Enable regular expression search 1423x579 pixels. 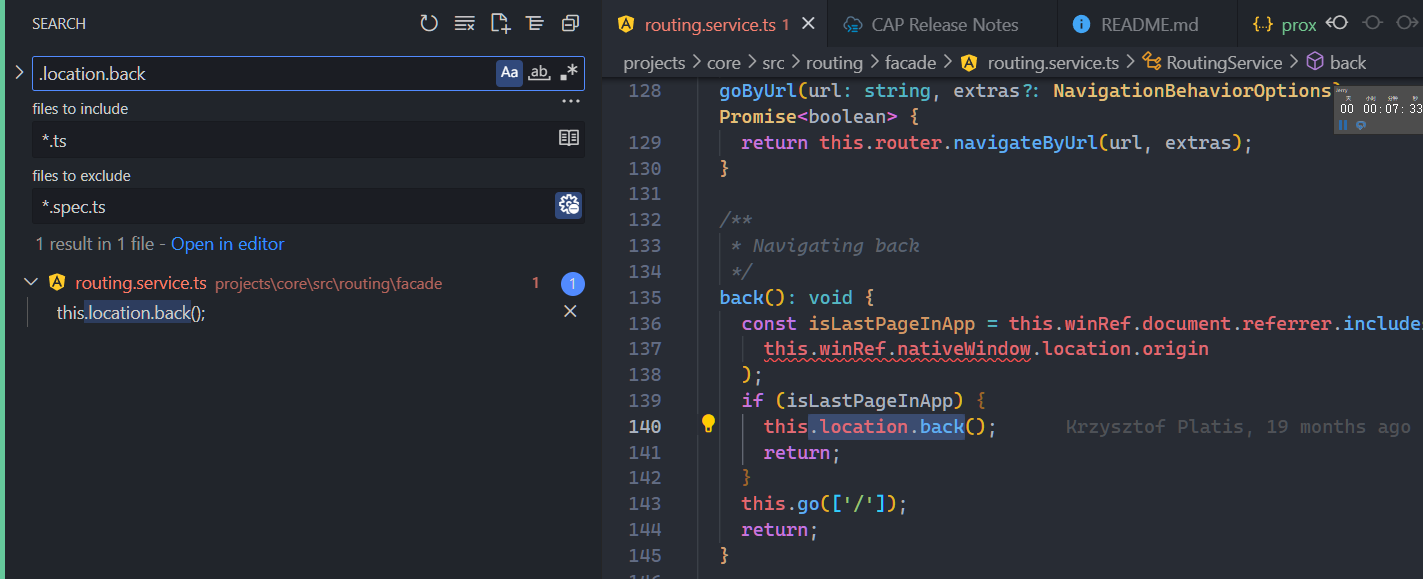tap(569, 73)
